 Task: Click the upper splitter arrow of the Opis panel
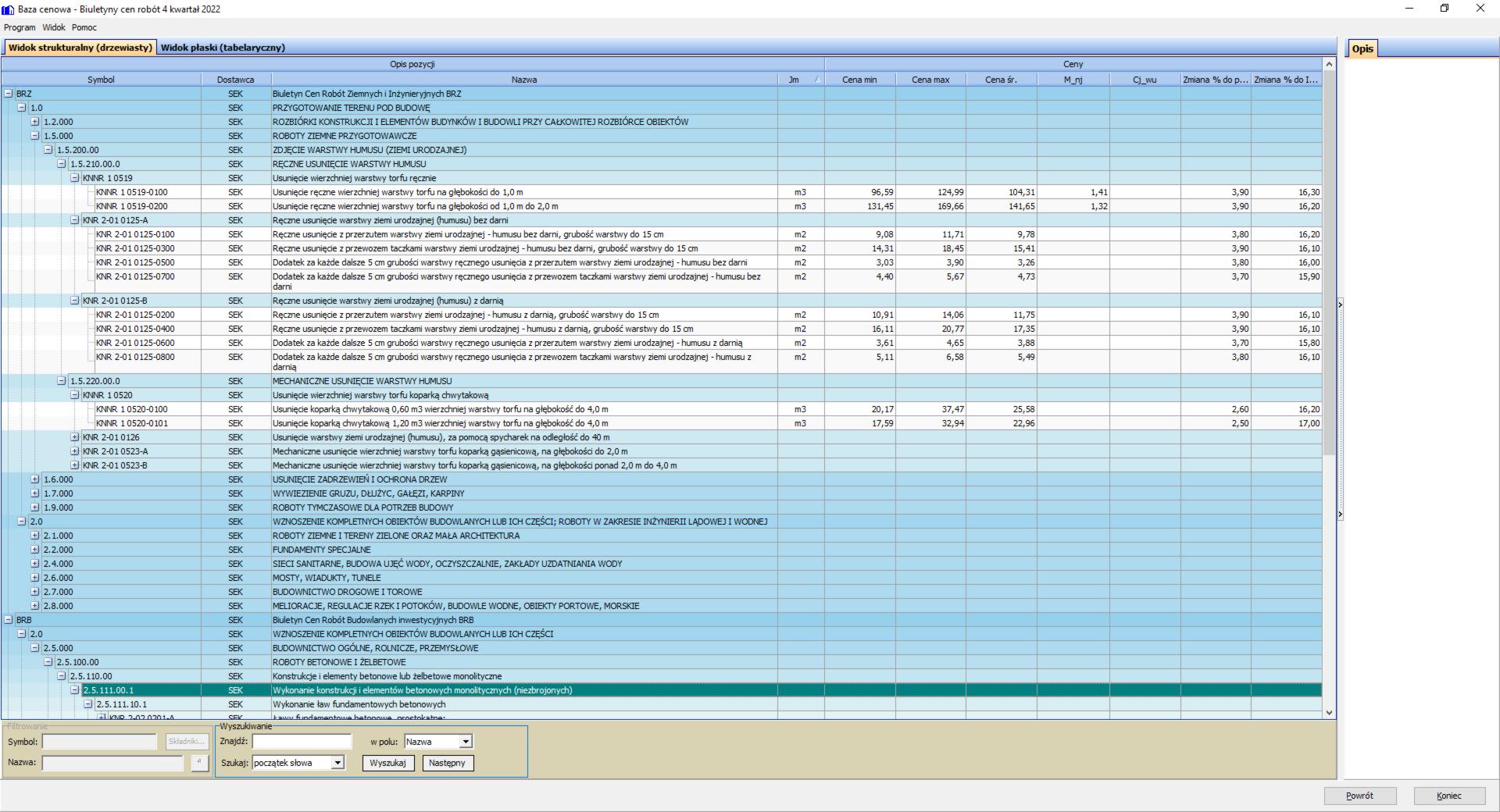(1341, 304)
